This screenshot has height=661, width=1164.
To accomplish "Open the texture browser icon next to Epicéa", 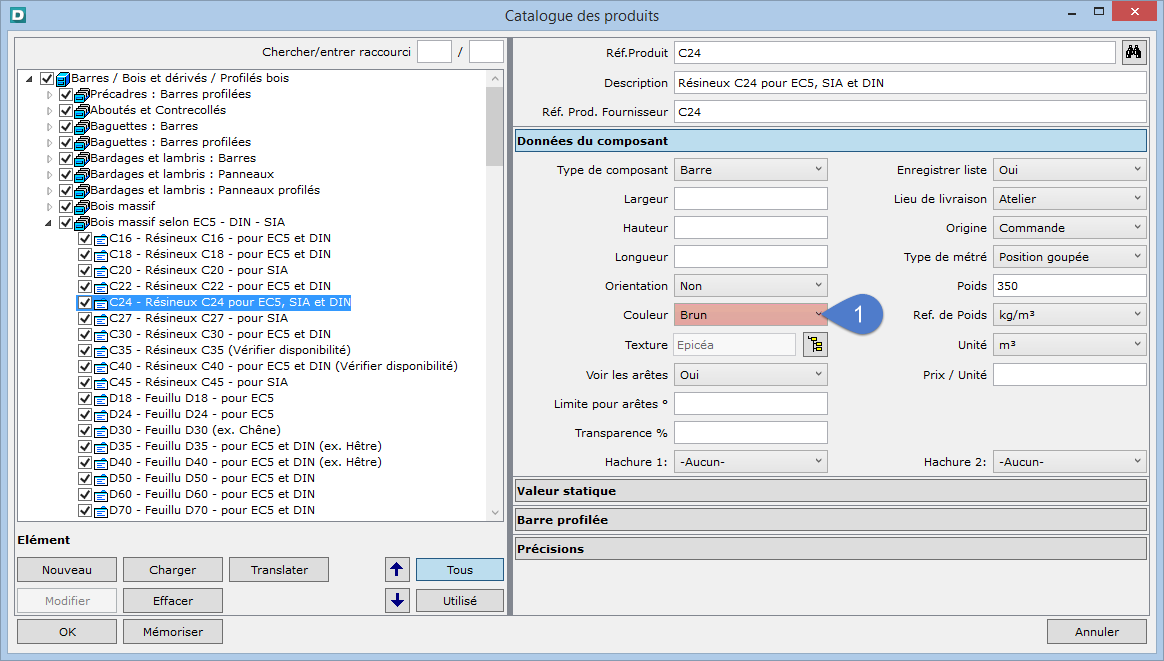I will tap(816, 345).
